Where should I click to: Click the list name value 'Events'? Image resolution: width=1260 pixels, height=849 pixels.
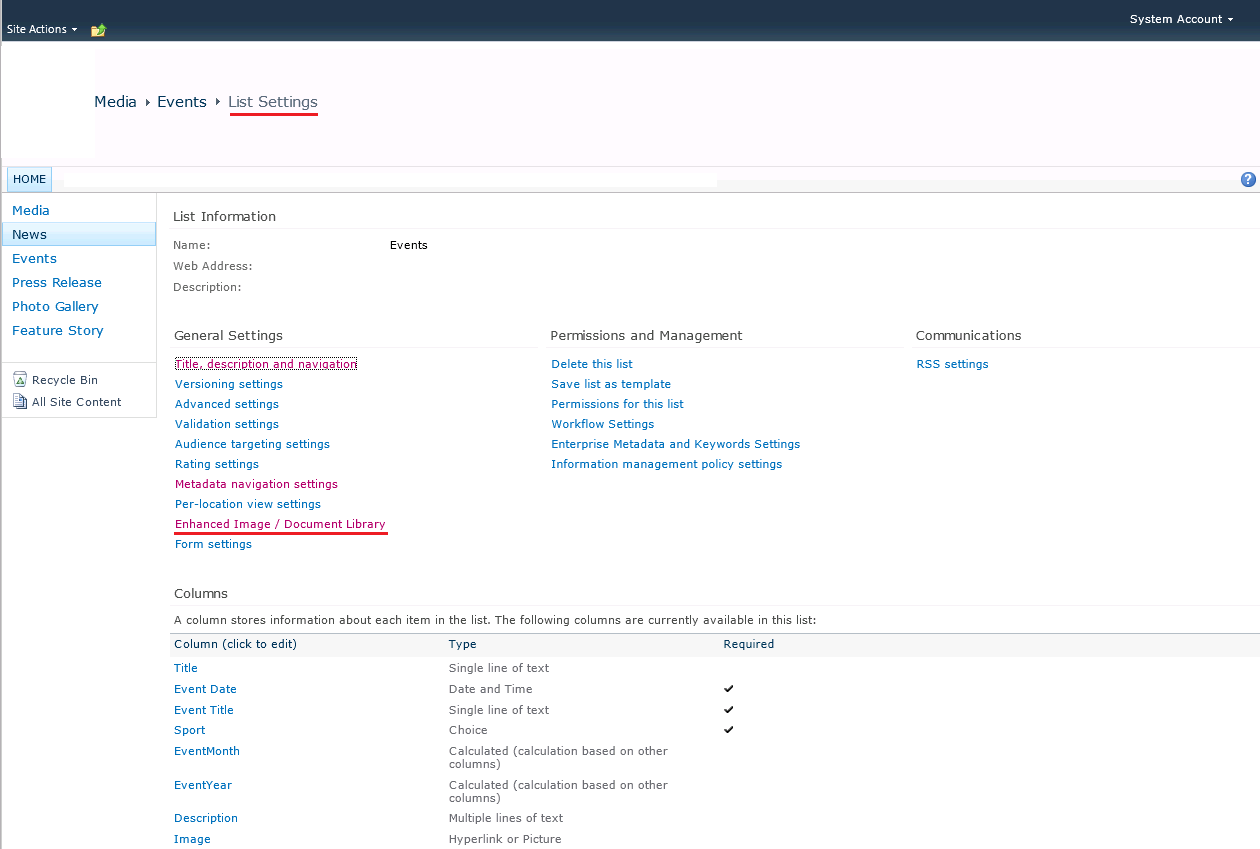click(409, 245)
